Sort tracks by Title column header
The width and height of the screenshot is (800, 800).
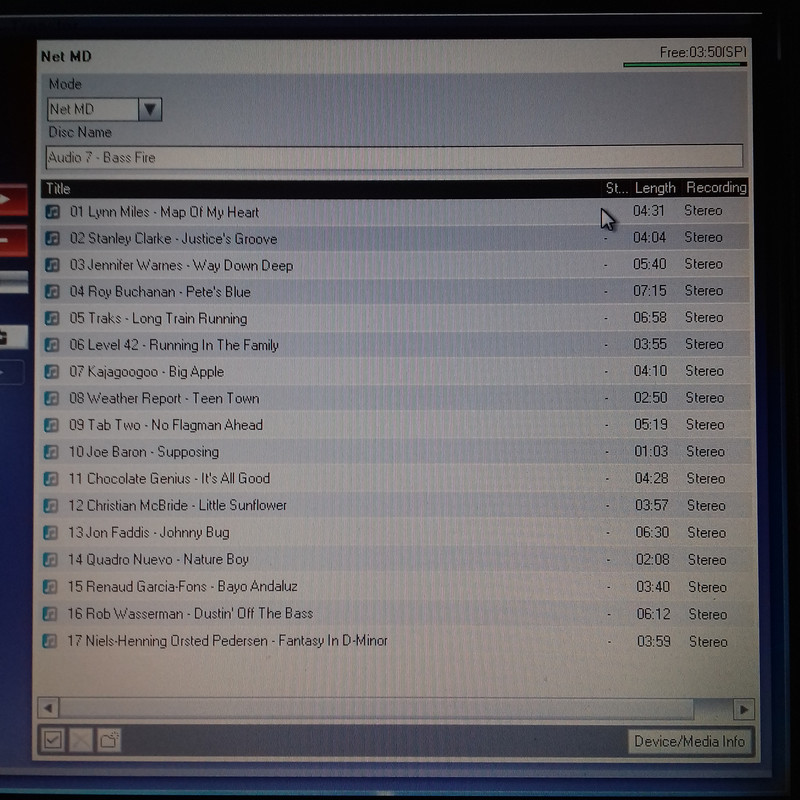[x=58, y=189]
